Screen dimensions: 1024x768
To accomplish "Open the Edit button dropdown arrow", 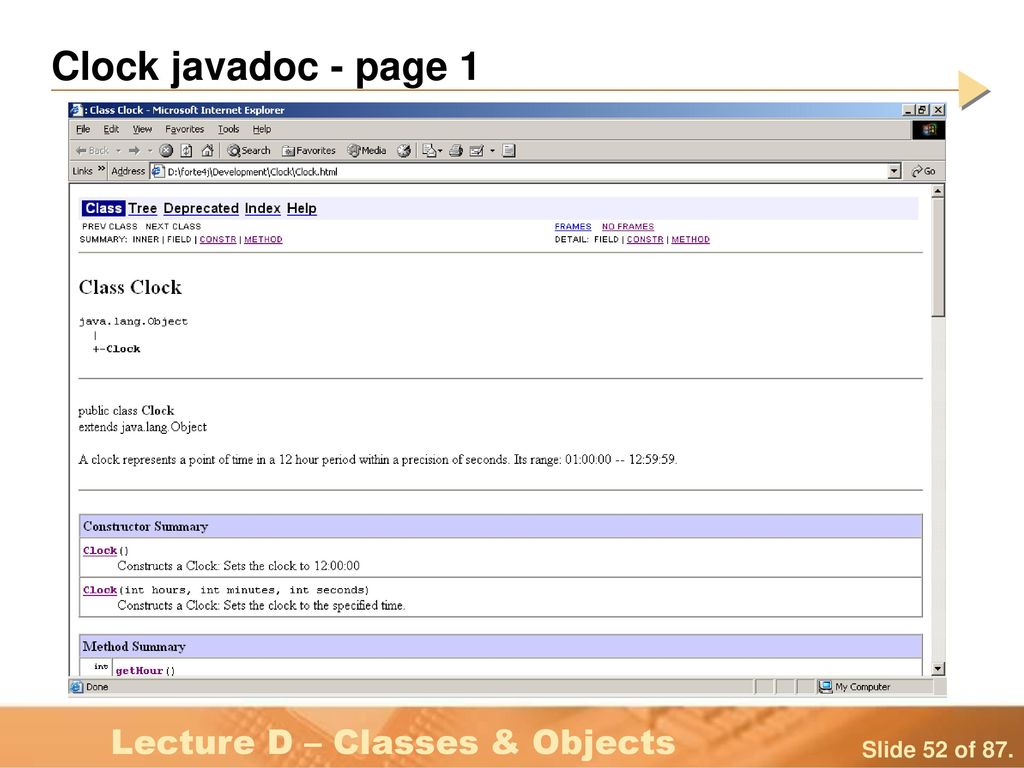I will point(492,151).
